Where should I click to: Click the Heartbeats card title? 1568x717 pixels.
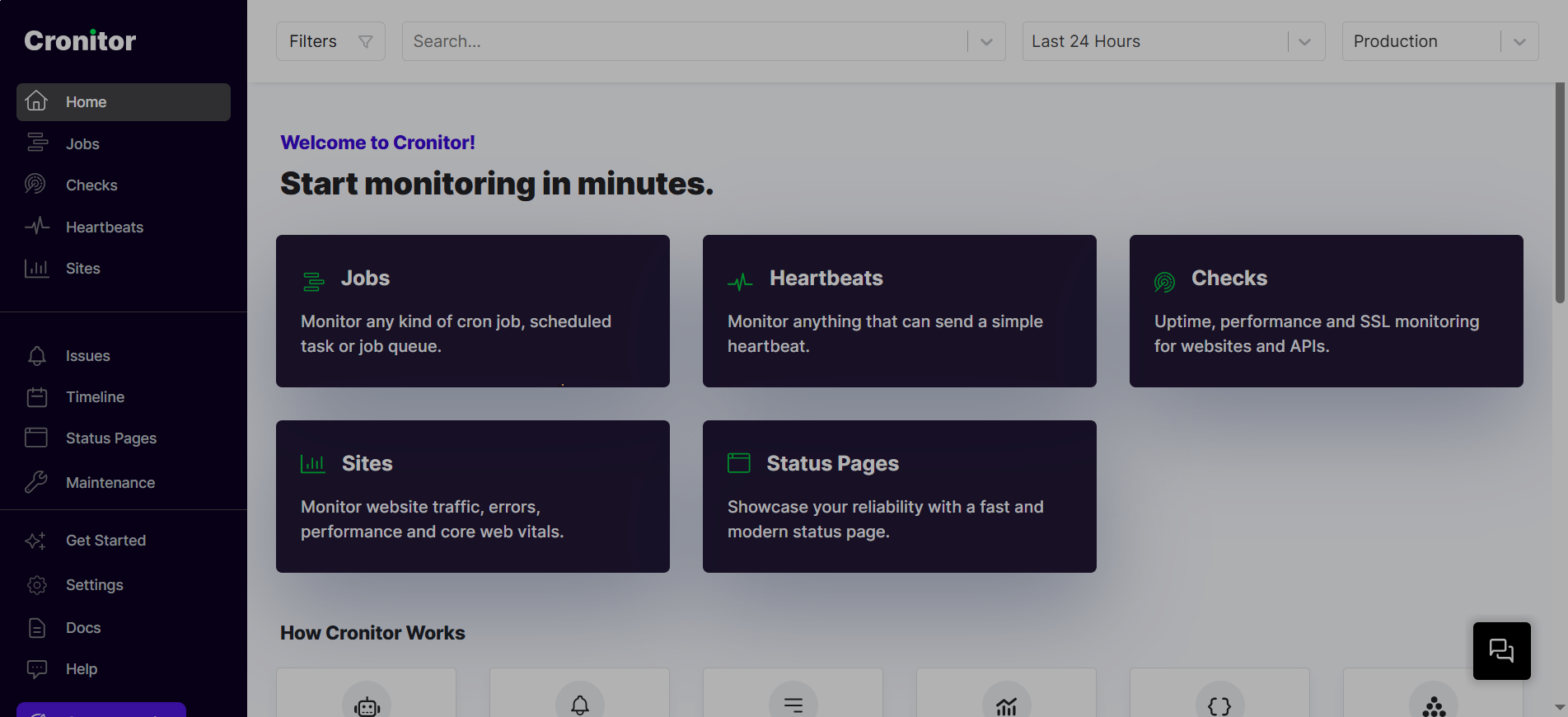(x=826, y=279)
